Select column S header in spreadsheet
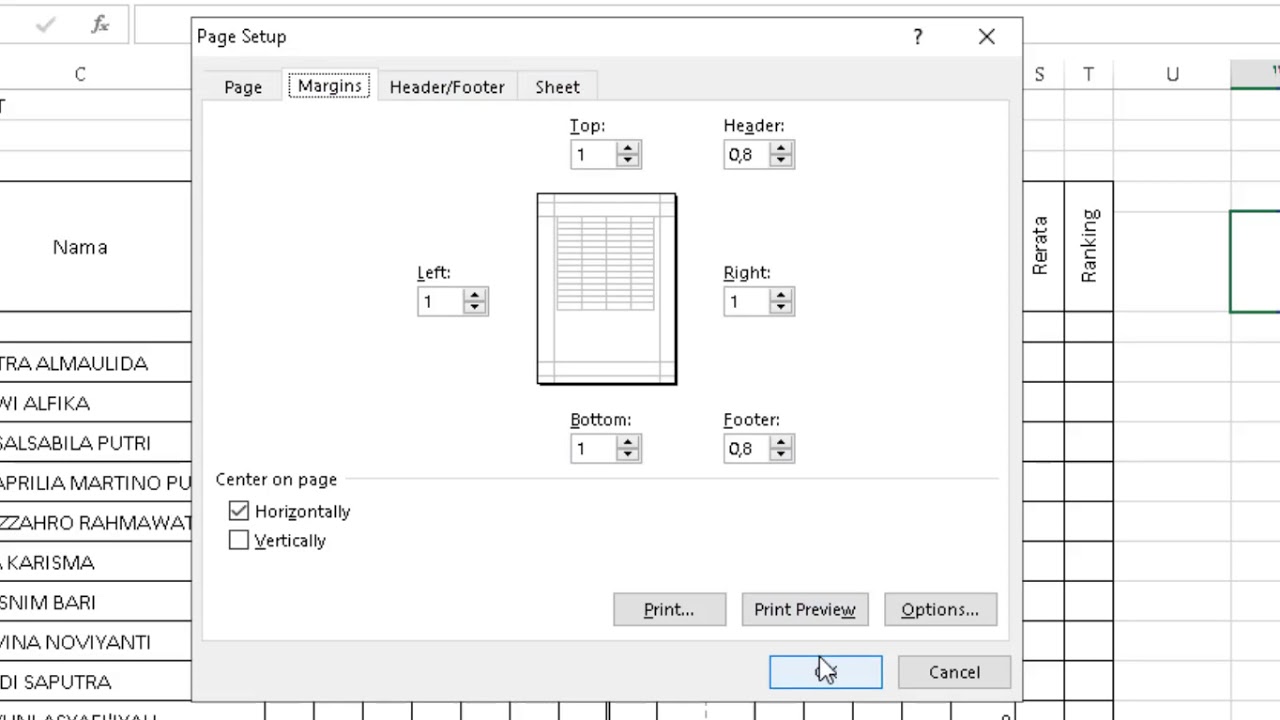The height and width of the screenshot is (720, 1280). pos(1040,74)
